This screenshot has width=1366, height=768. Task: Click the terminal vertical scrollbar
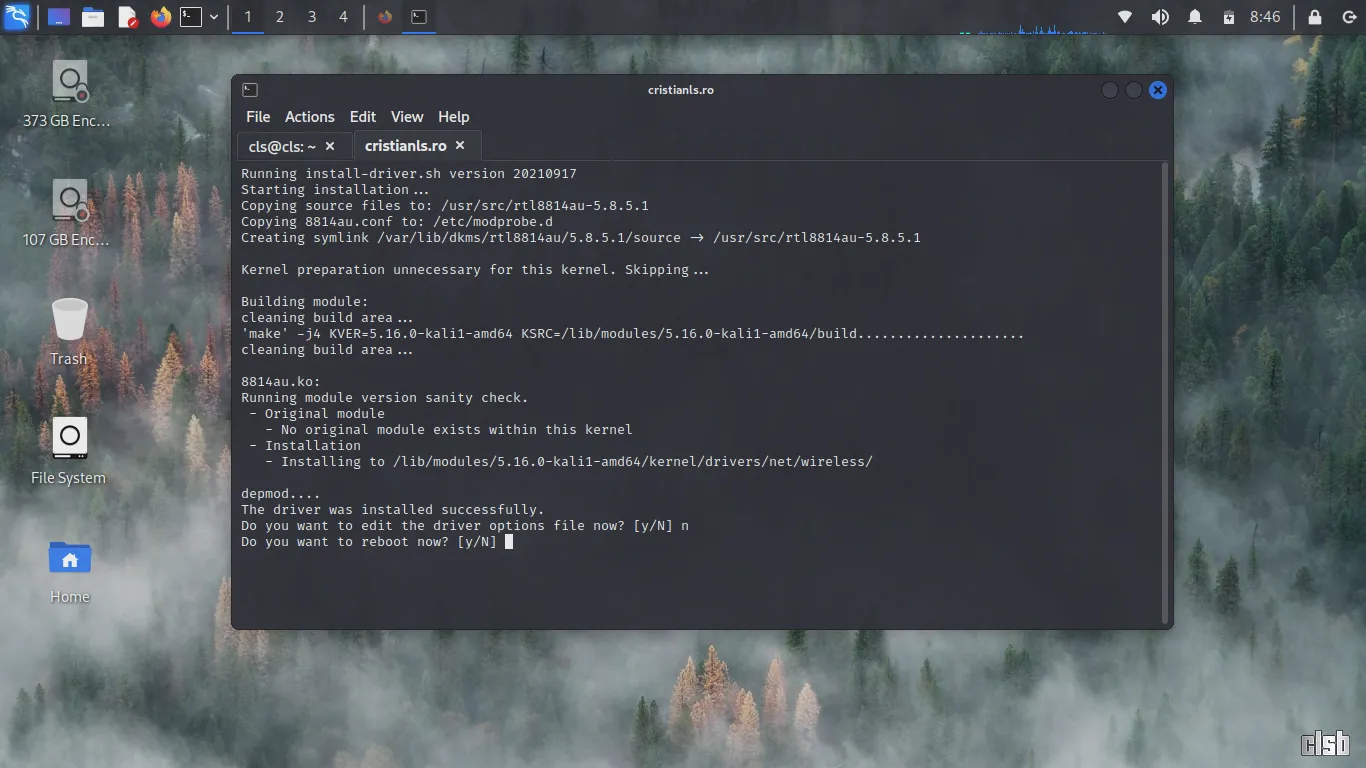point(1165,393)
